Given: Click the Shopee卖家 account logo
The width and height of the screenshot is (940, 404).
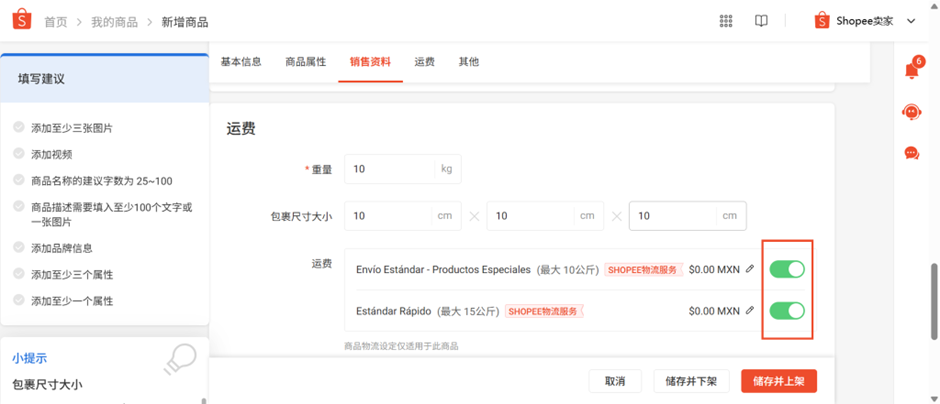Looking at the screenshot, I should click(822, 21).
